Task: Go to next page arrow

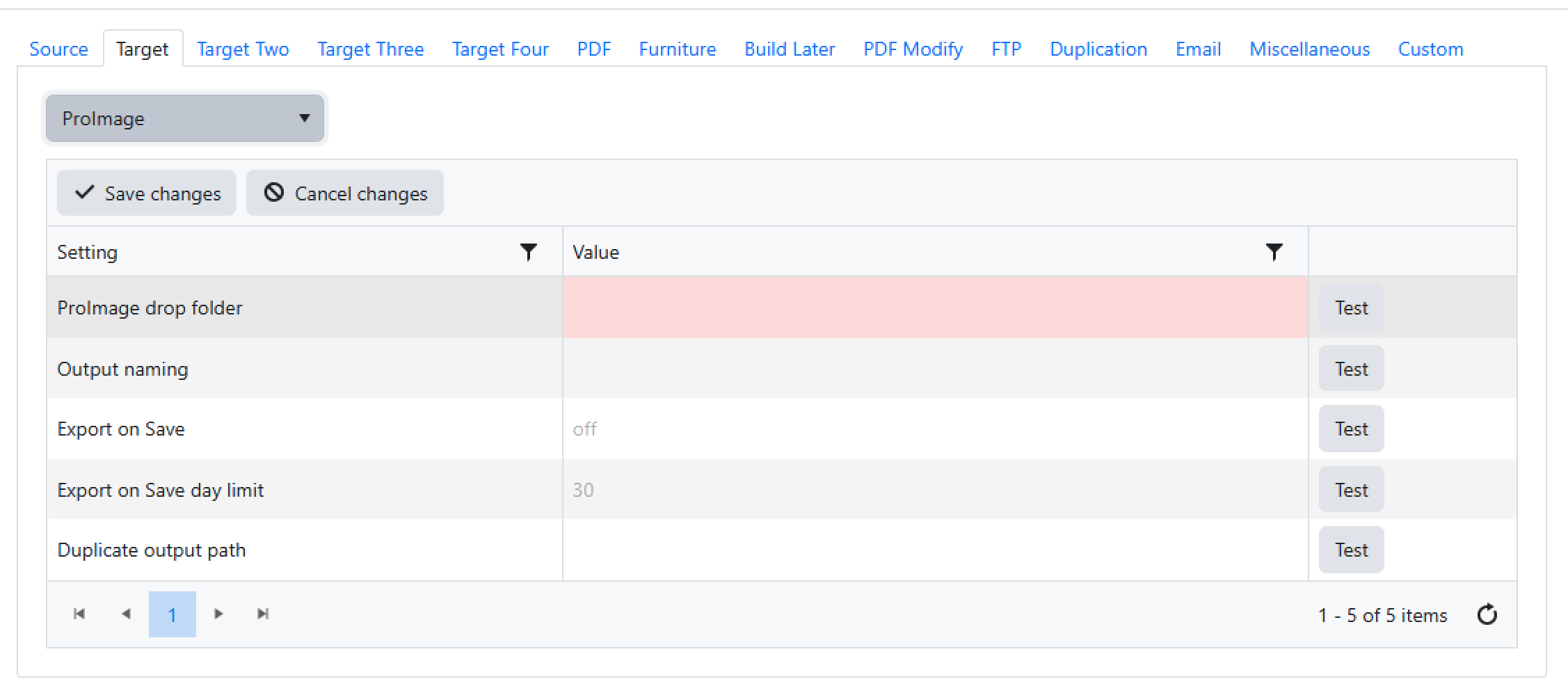Action: coord(218,614)
